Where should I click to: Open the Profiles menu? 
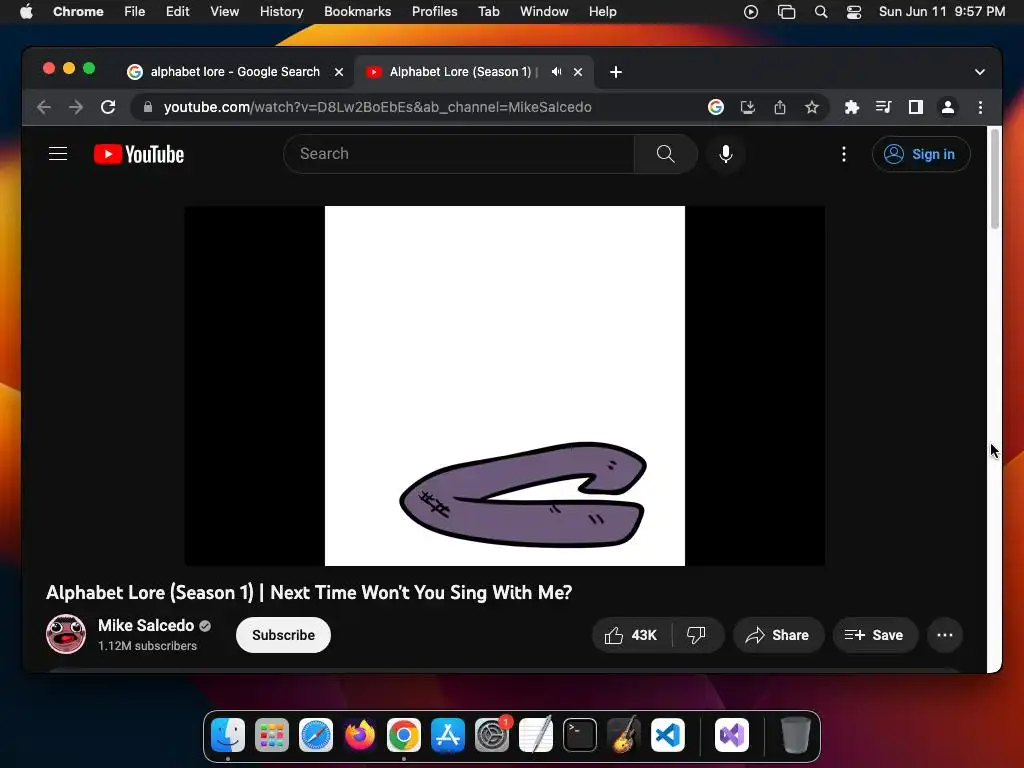[x=434, y=12]
